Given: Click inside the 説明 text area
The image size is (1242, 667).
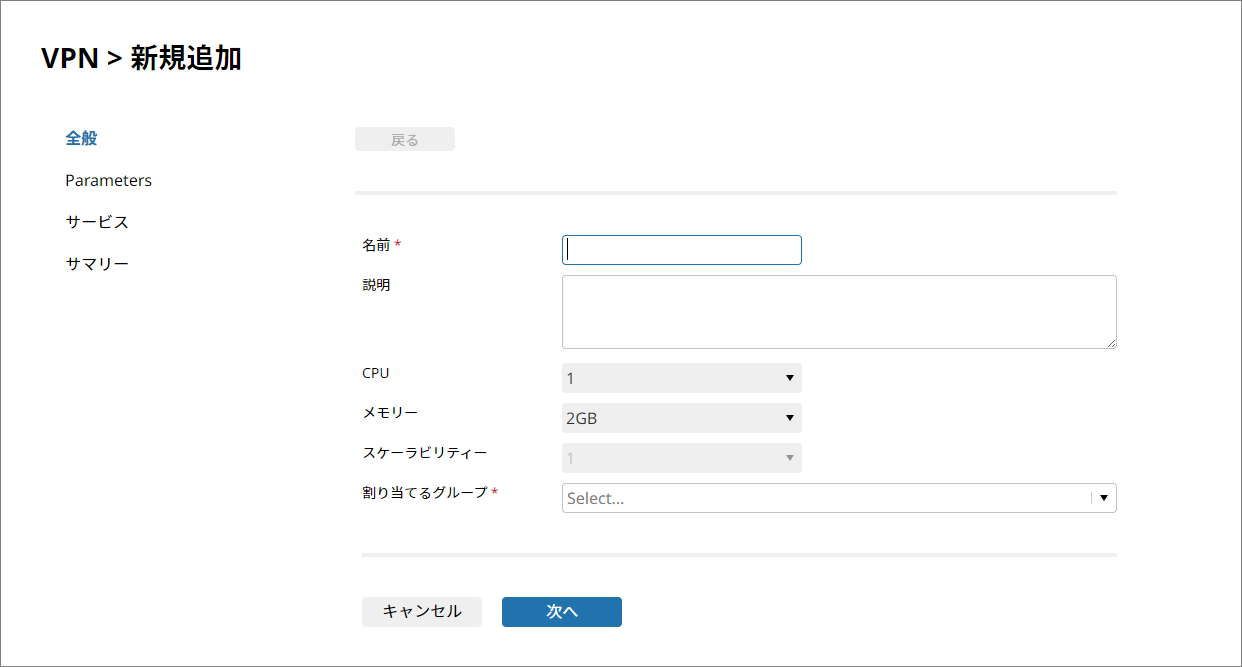Looking at the screenshot, I should coord(838,312).
